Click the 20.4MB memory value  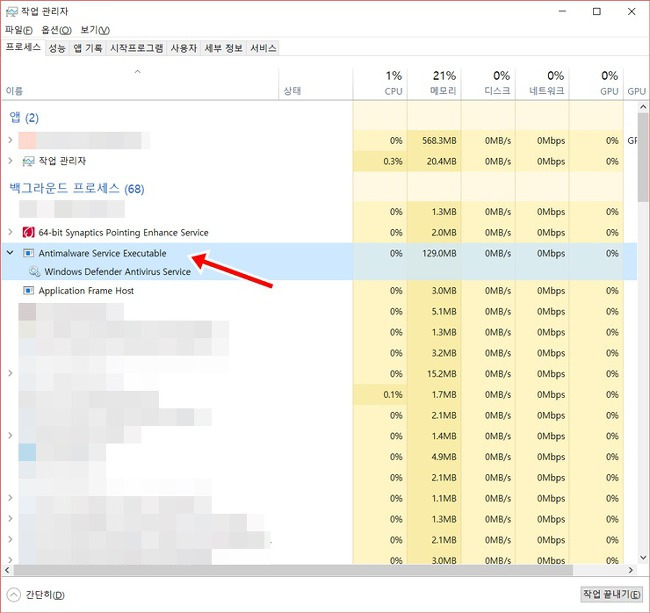[442, 161]
